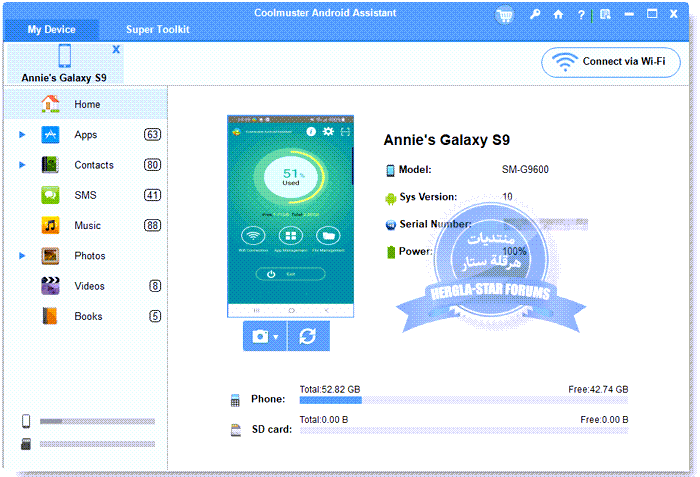Click the Phone storage usage bar
Viewport: 700px width, 477px height.
pyautogui.click(x=464, y=400)
